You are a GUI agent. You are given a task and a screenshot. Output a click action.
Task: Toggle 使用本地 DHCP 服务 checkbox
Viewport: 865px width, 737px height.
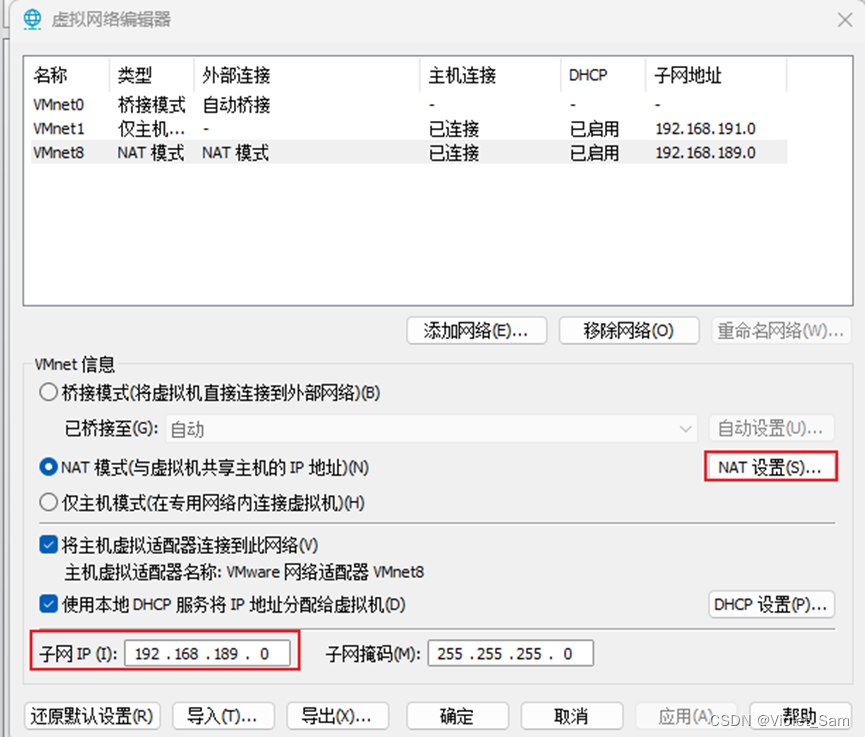coord(49,604)
